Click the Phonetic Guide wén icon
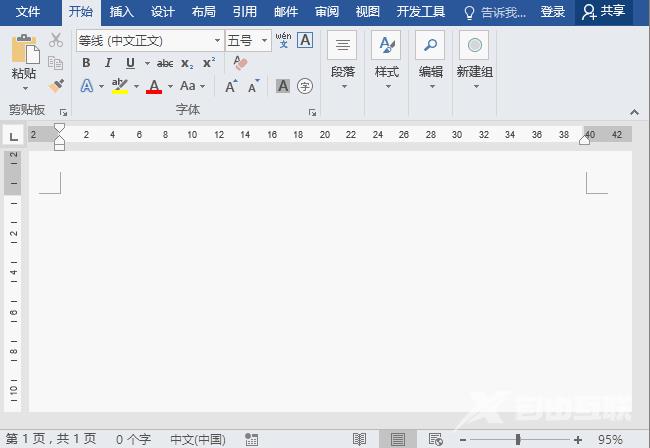Screen dimensions: 650x448 point(283,40)
